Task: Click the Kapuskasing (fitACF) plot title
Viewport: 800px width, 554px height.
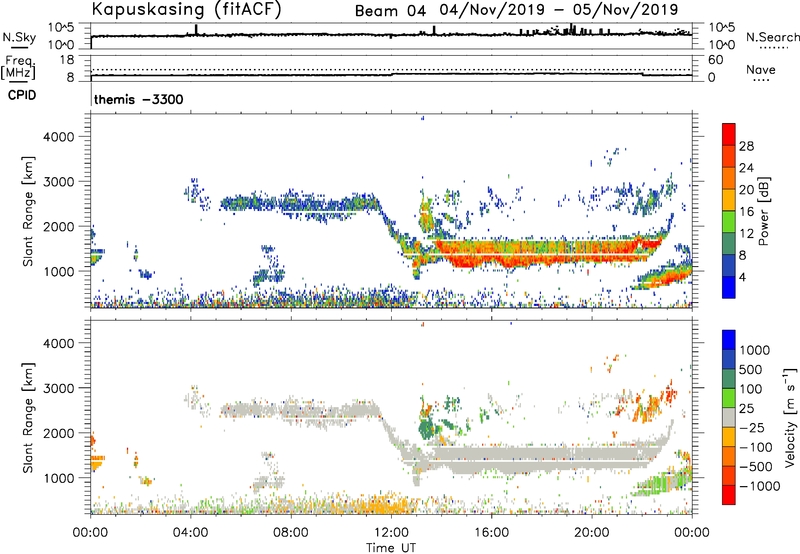Action: click(x=186, y=9)
